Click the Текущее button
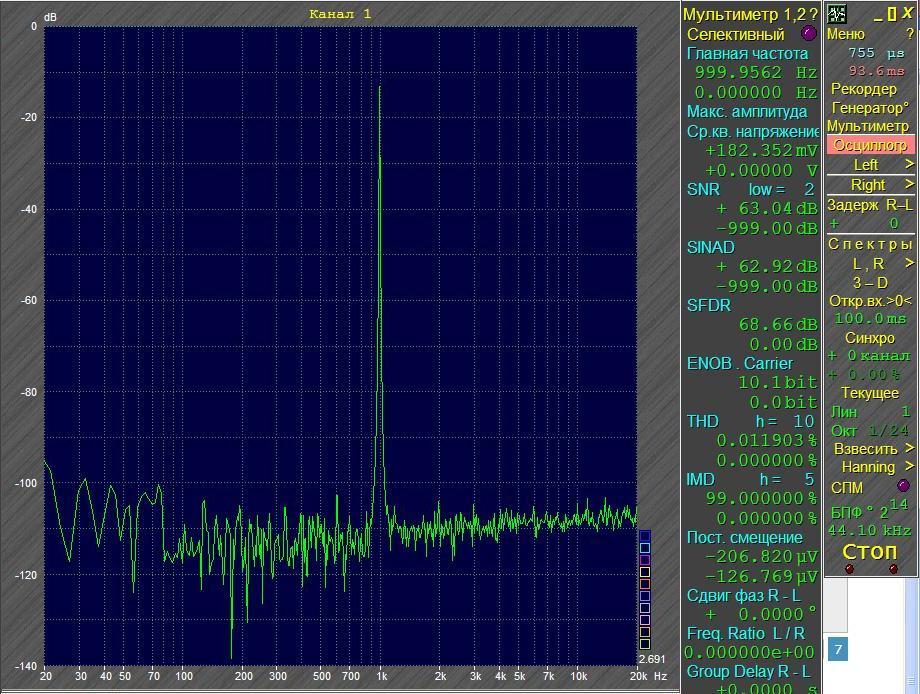 coord(870,393)
